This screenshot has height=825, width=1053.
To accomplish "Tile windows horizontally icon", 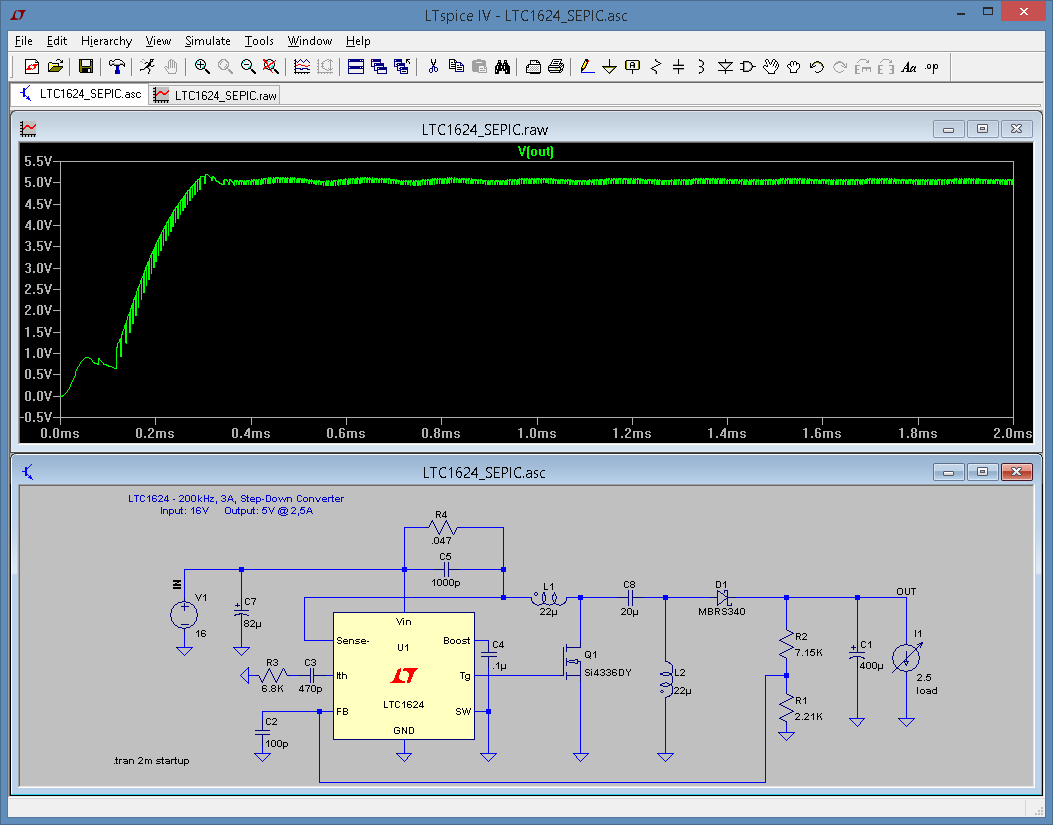I will [356, 67].
